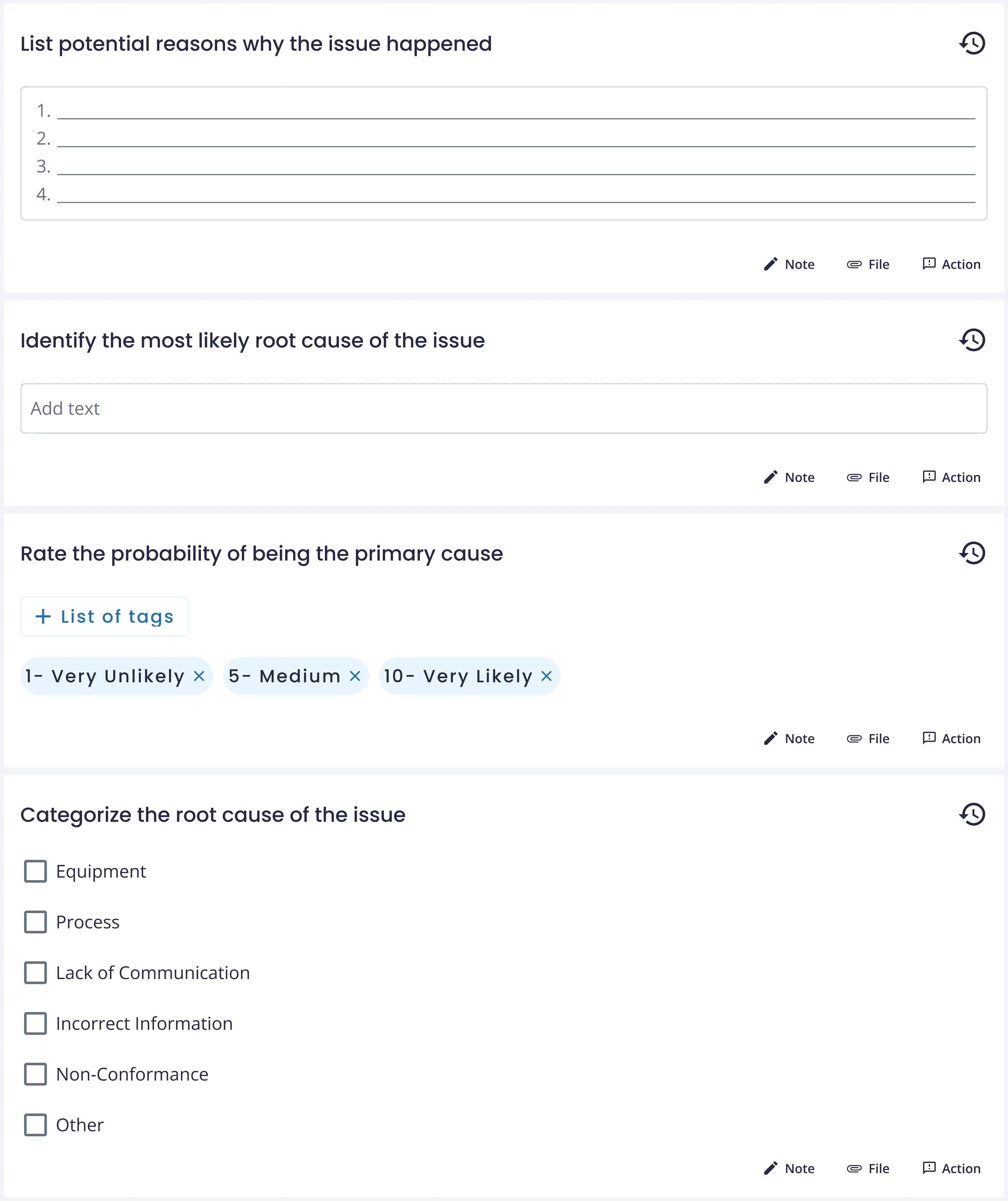1008x1201 pixels.
Task: Attach a file to root cause identification
Action: (868, 477)
